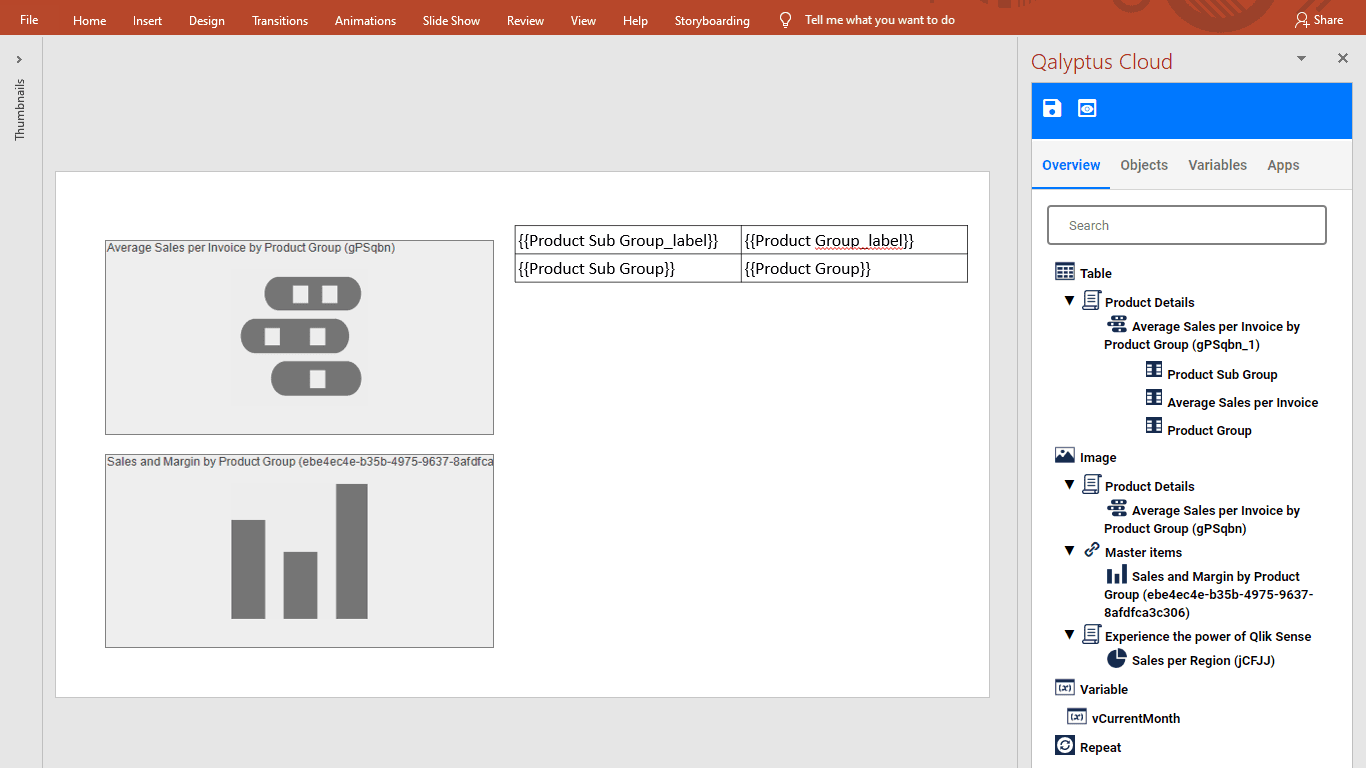Select the vCurrentMonth variable icon

click(x=1077, y=716)
